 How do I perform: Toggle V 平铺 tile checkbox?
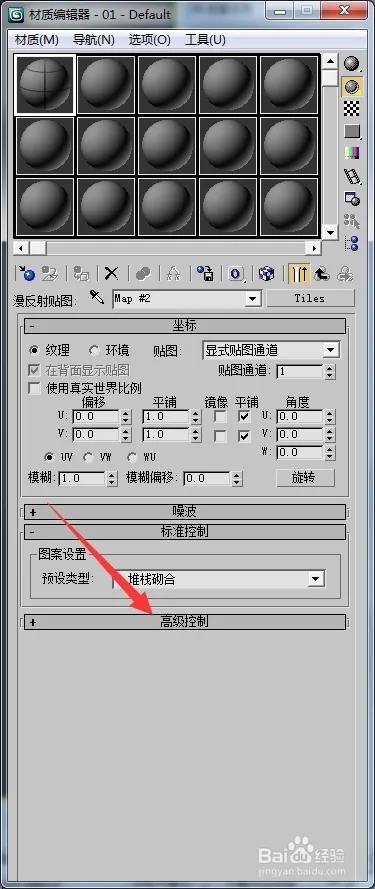coord(245,436)
